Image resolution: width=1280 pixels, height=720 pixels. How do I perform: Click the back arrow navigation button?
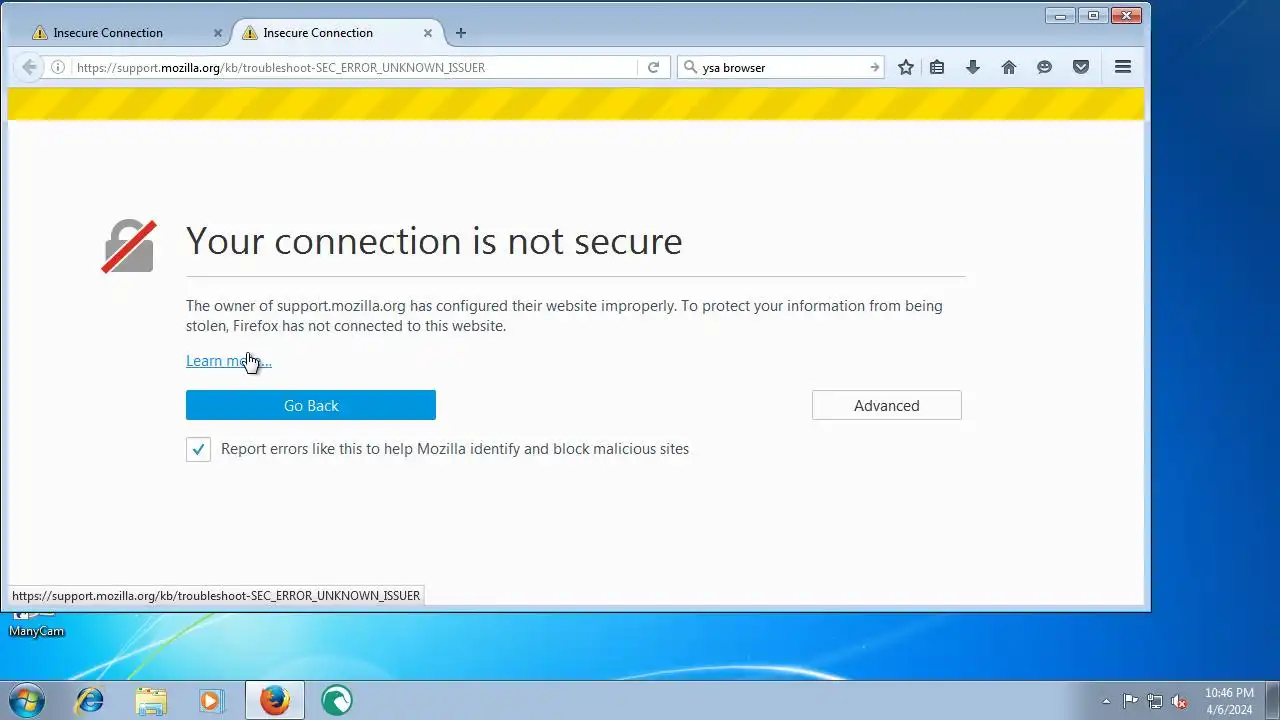click(30, 67)
